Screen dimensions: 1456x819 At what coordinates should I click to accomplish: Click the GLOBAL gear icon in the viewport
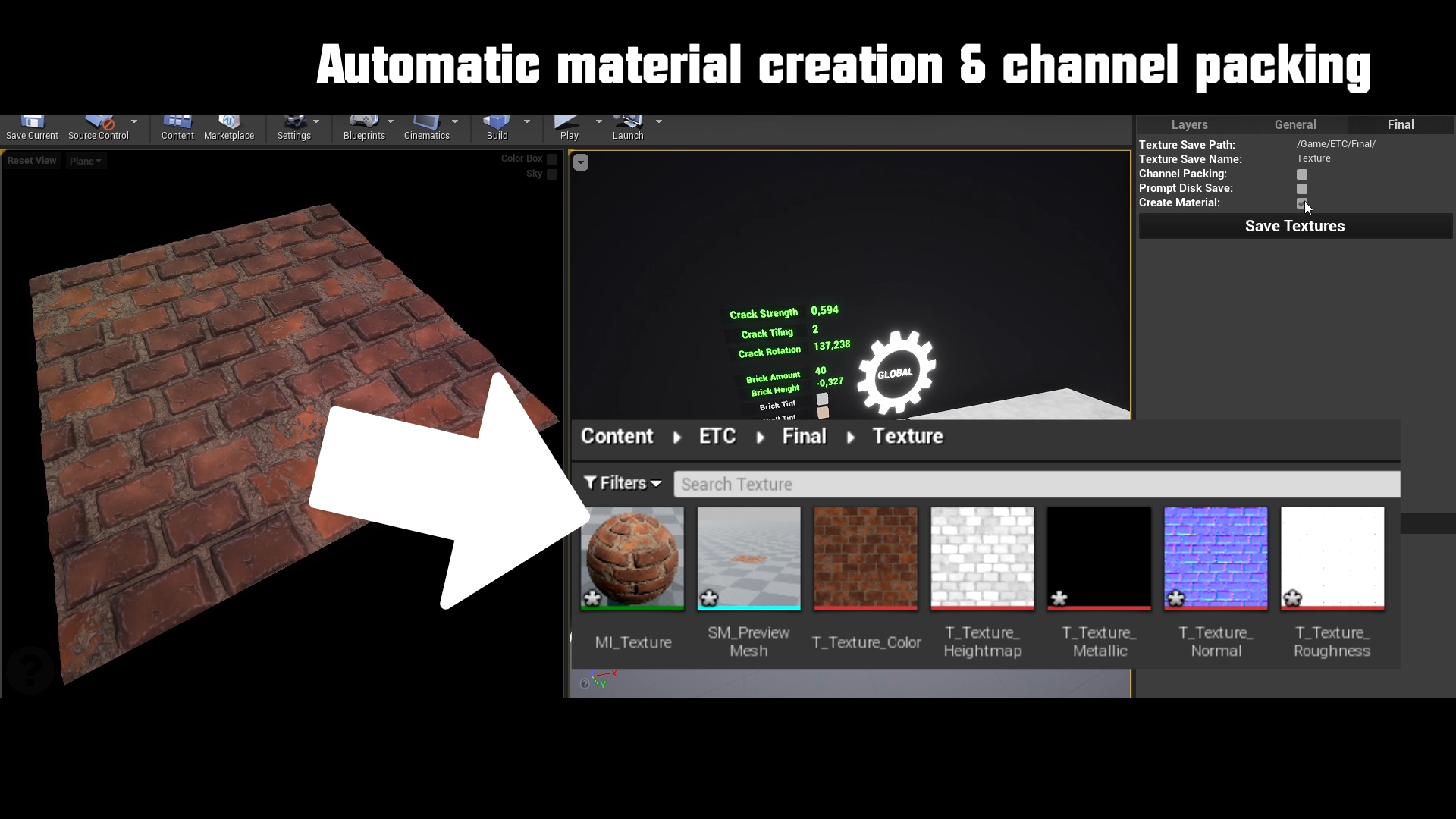[896, 371]
